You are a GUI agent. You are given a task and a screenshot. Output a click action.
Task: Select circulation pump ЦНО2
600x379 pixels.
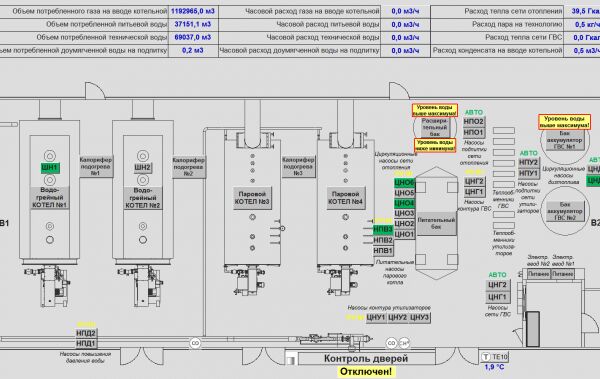pyautogui.click(x=404, y=224)
